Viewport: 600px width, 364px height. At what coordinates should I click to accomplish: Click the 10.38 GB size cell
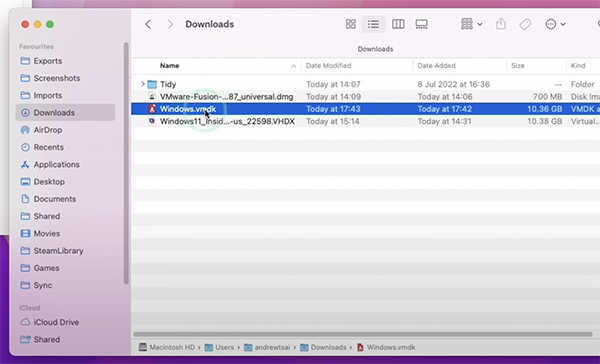[544, 121]
